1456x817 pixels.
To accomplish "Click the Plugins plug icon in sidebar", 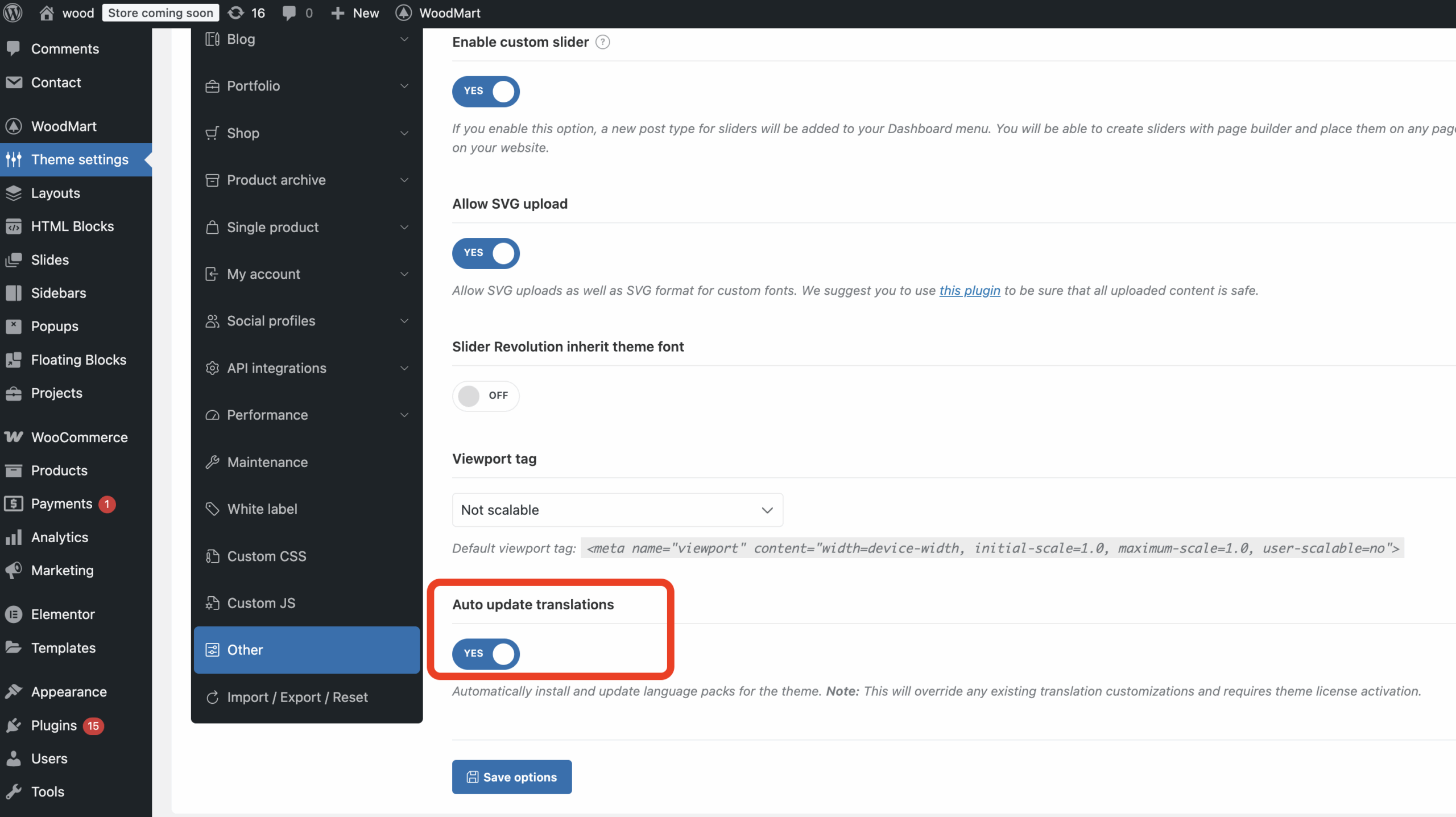I will [x=14, y=725].
